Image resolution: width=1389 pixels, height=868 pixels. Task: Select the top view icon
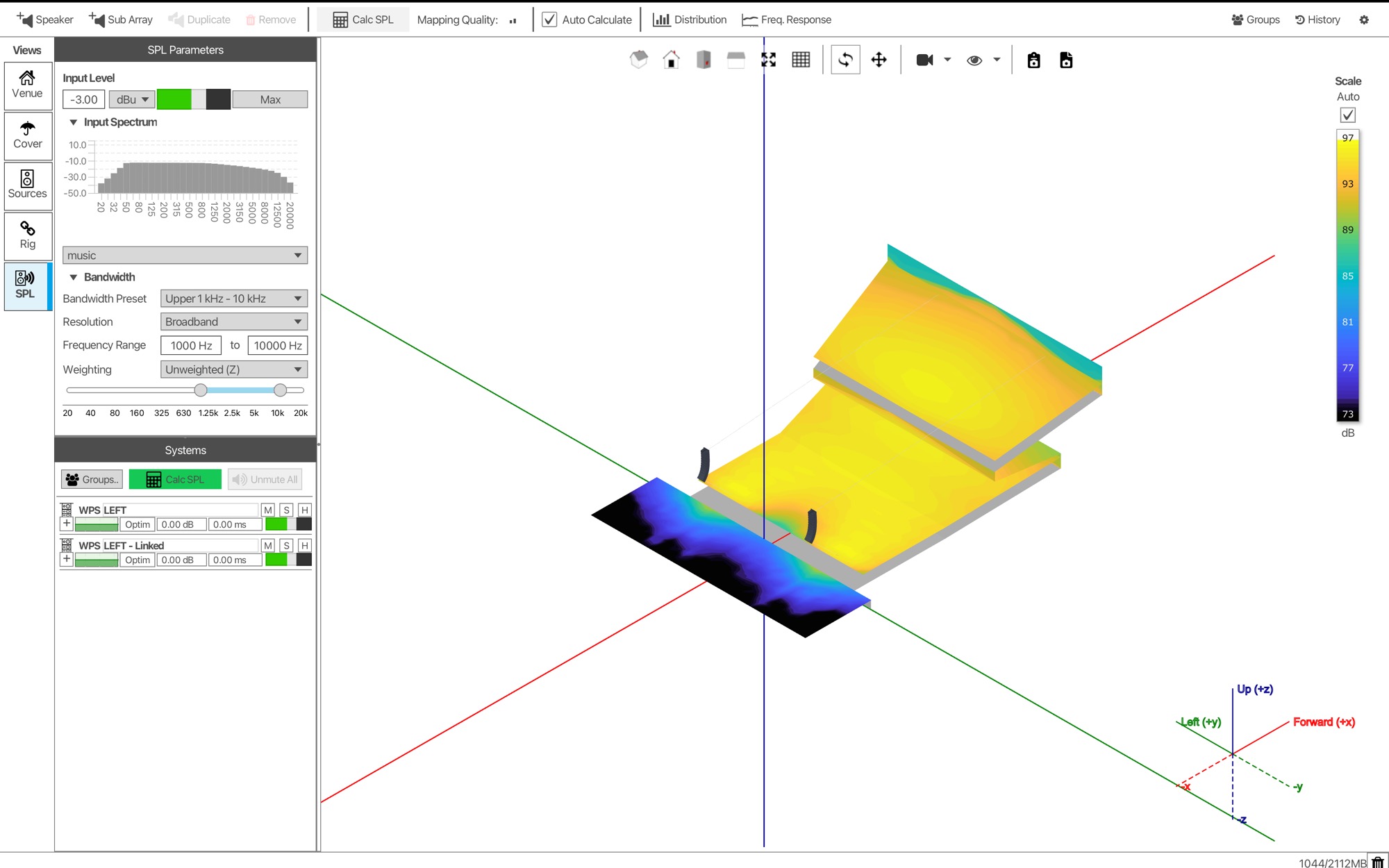tap(735, 60)
